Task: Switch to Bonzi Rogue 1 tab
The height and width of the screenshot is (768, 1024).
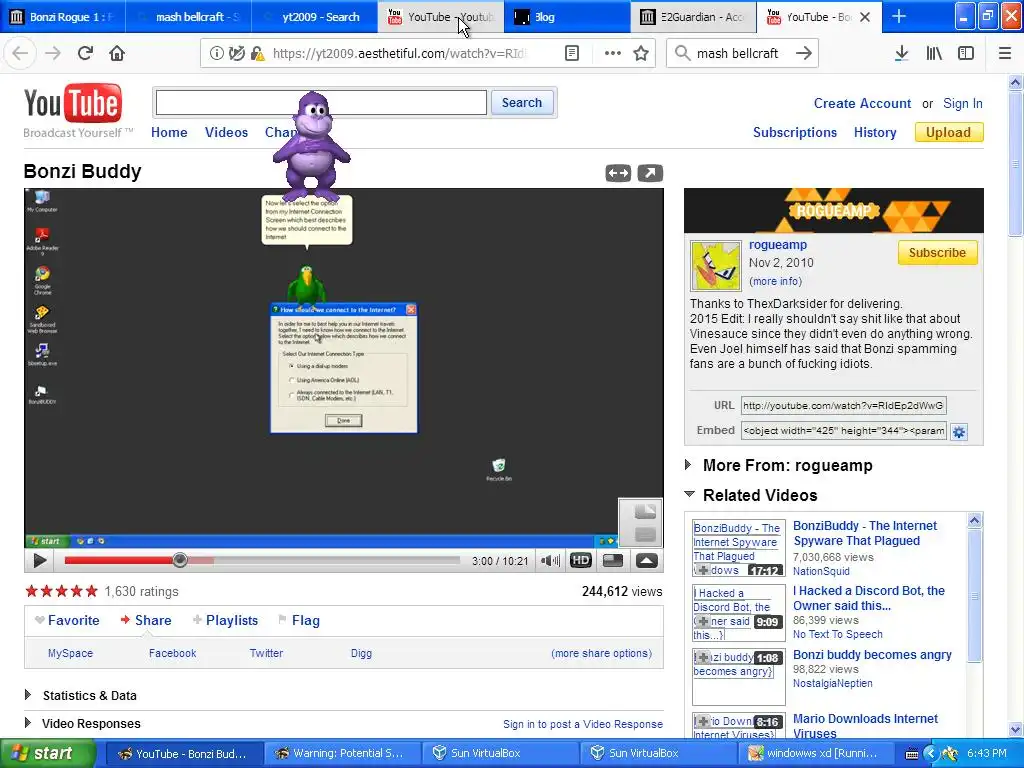Action: (x=63, y=16)
